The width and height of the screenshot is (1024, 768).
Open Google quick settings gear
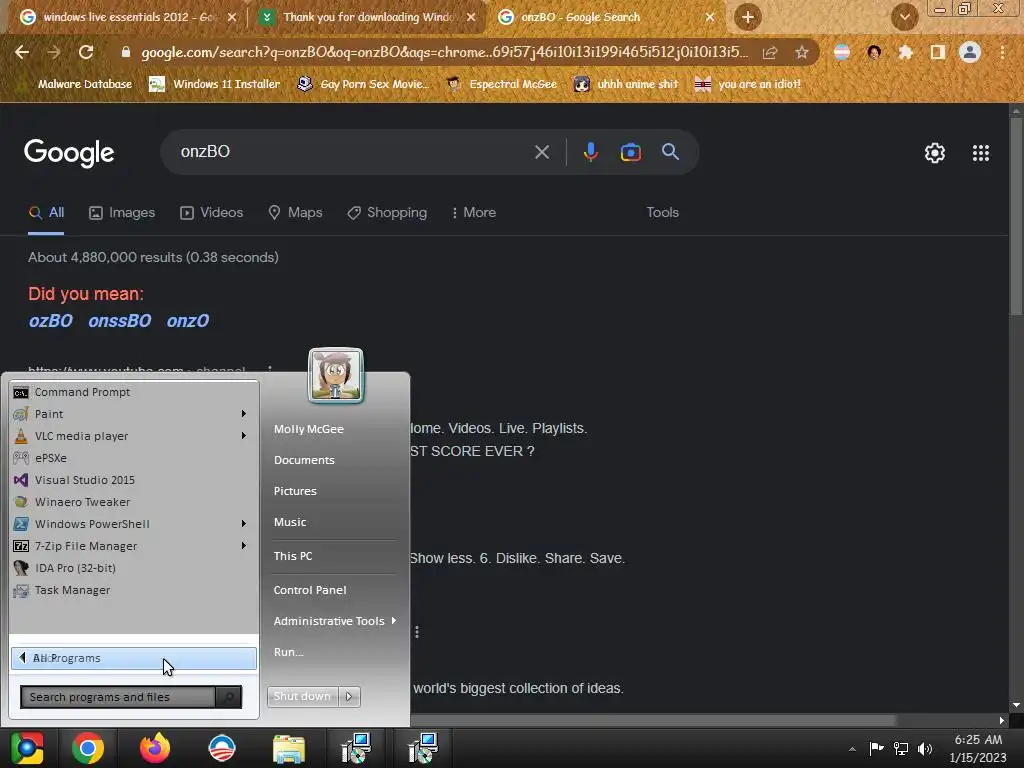(935, 153)
